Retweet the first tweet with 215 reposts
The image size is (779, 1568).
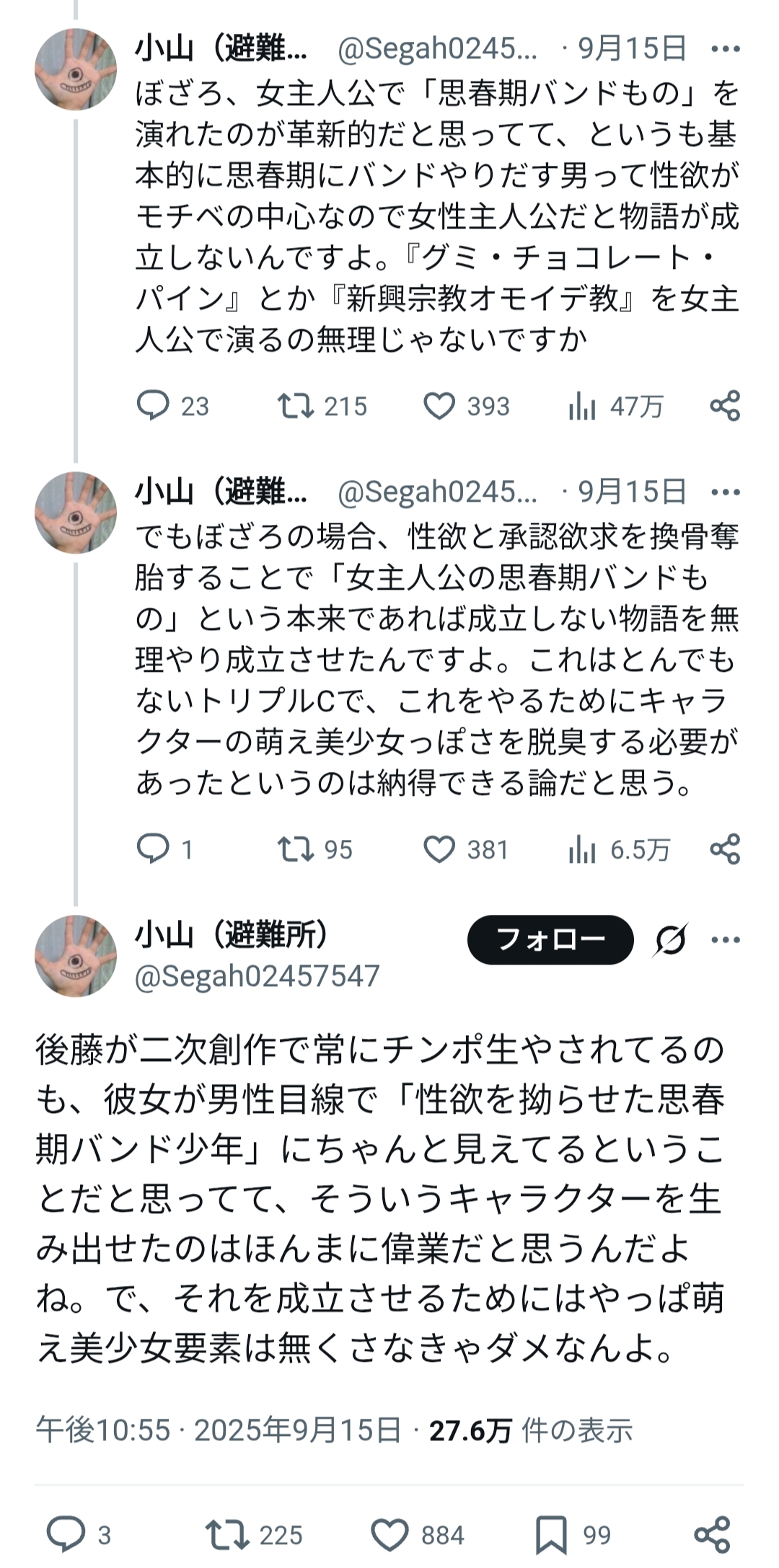point(296,406)
